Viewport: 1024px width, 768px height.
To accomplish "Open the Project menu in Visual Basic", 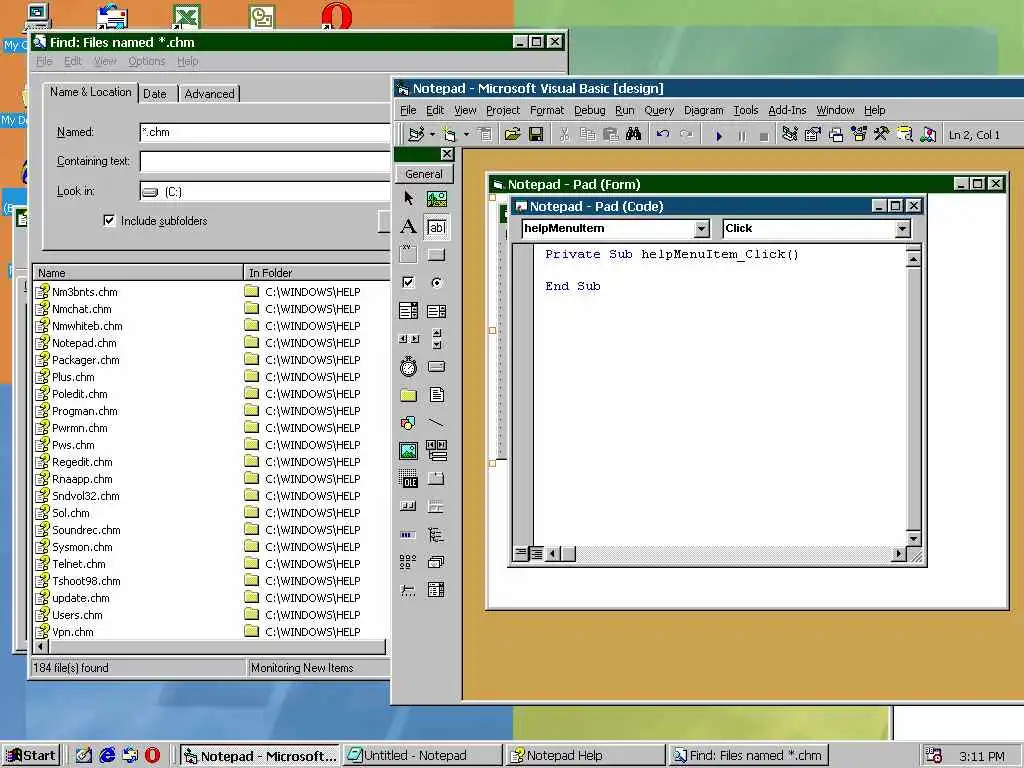I will (x=503, y=110).
